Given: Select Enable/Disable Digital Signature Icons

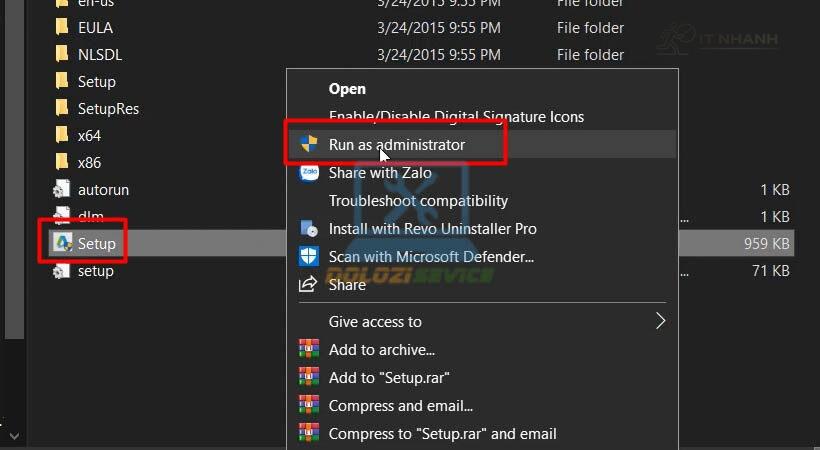Looking at the screenshot, I should pos(456,117).
